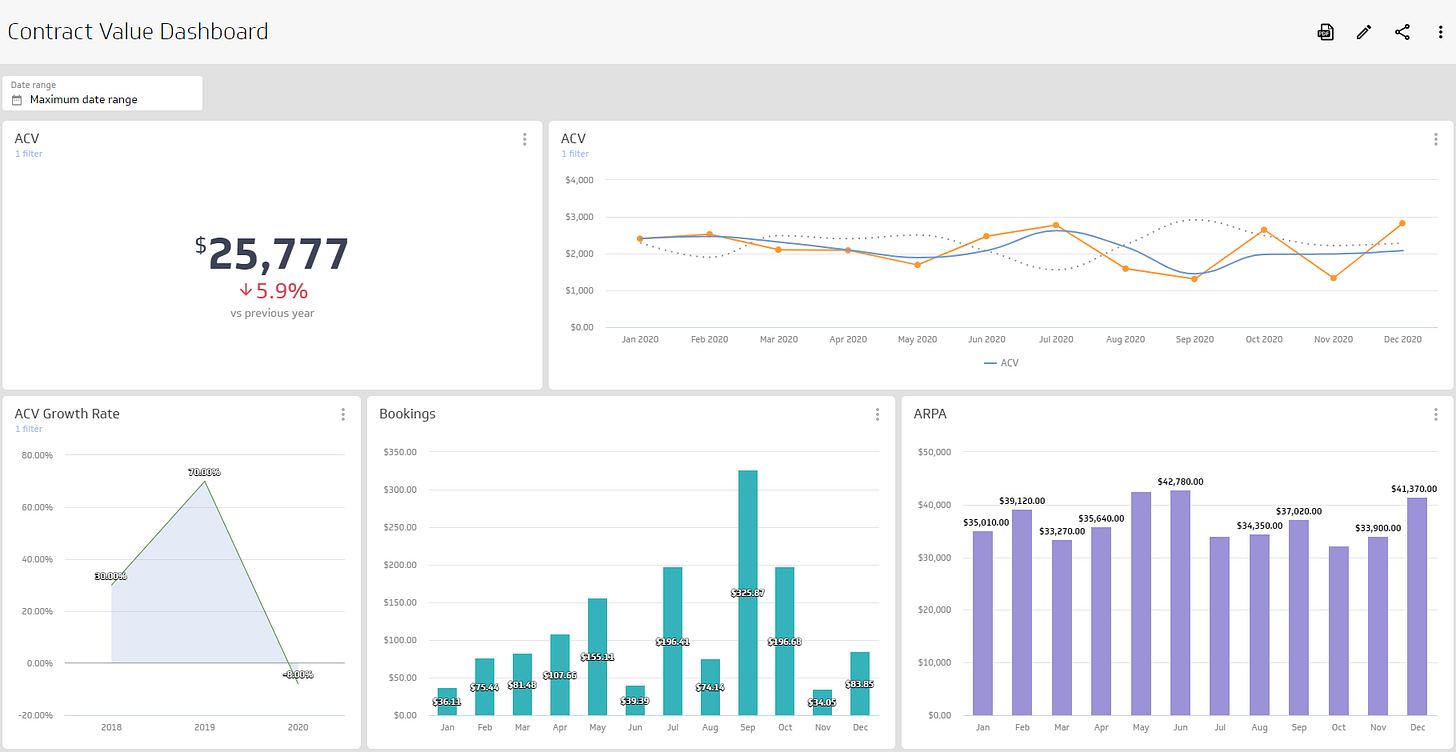This screenshot has width=1456, height=752.
Task: Click the vs previous year label
Action: pos(272,313)
